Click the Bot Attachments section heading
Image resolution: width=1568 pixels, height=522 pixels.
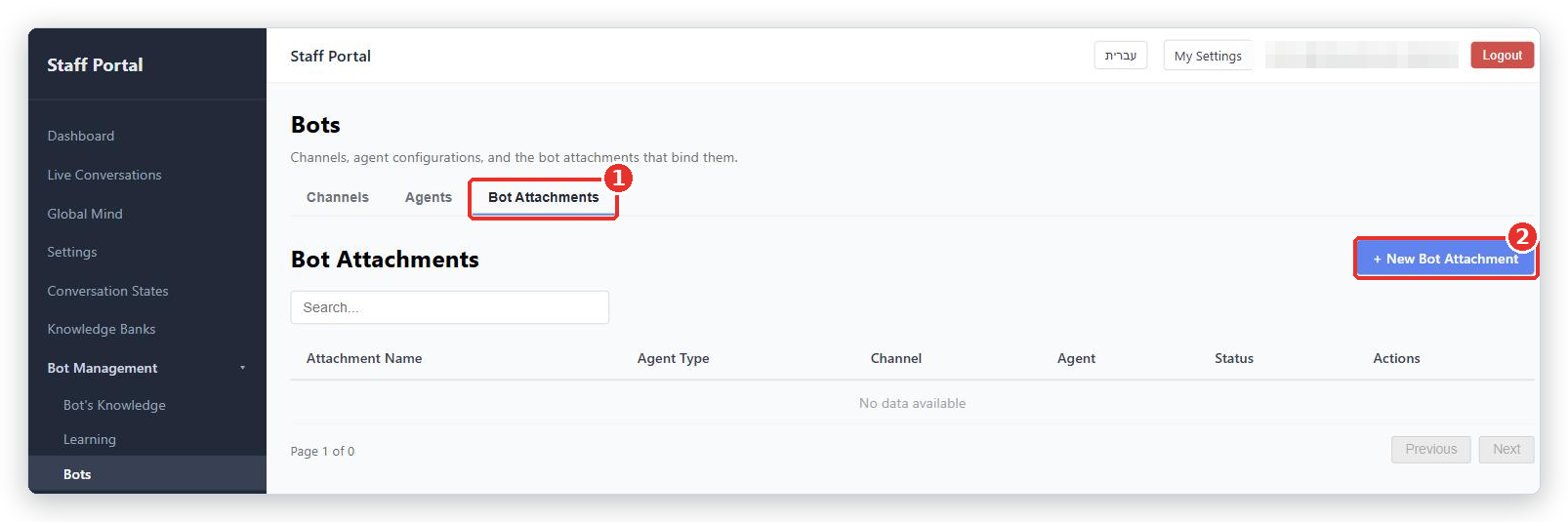[x=385, y=260]
